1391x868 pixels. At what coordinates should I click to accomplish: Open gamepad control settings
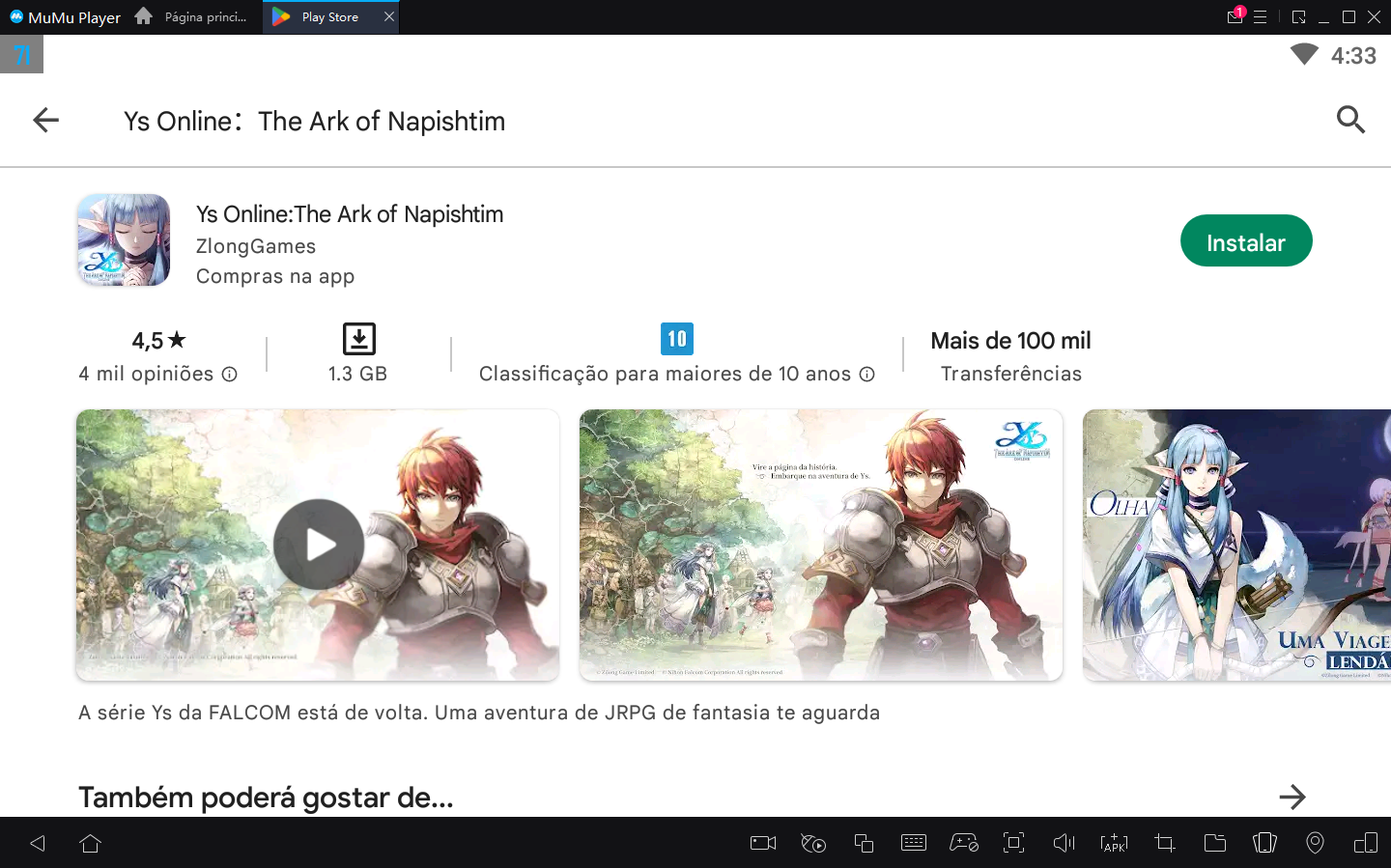click(963, 842)
